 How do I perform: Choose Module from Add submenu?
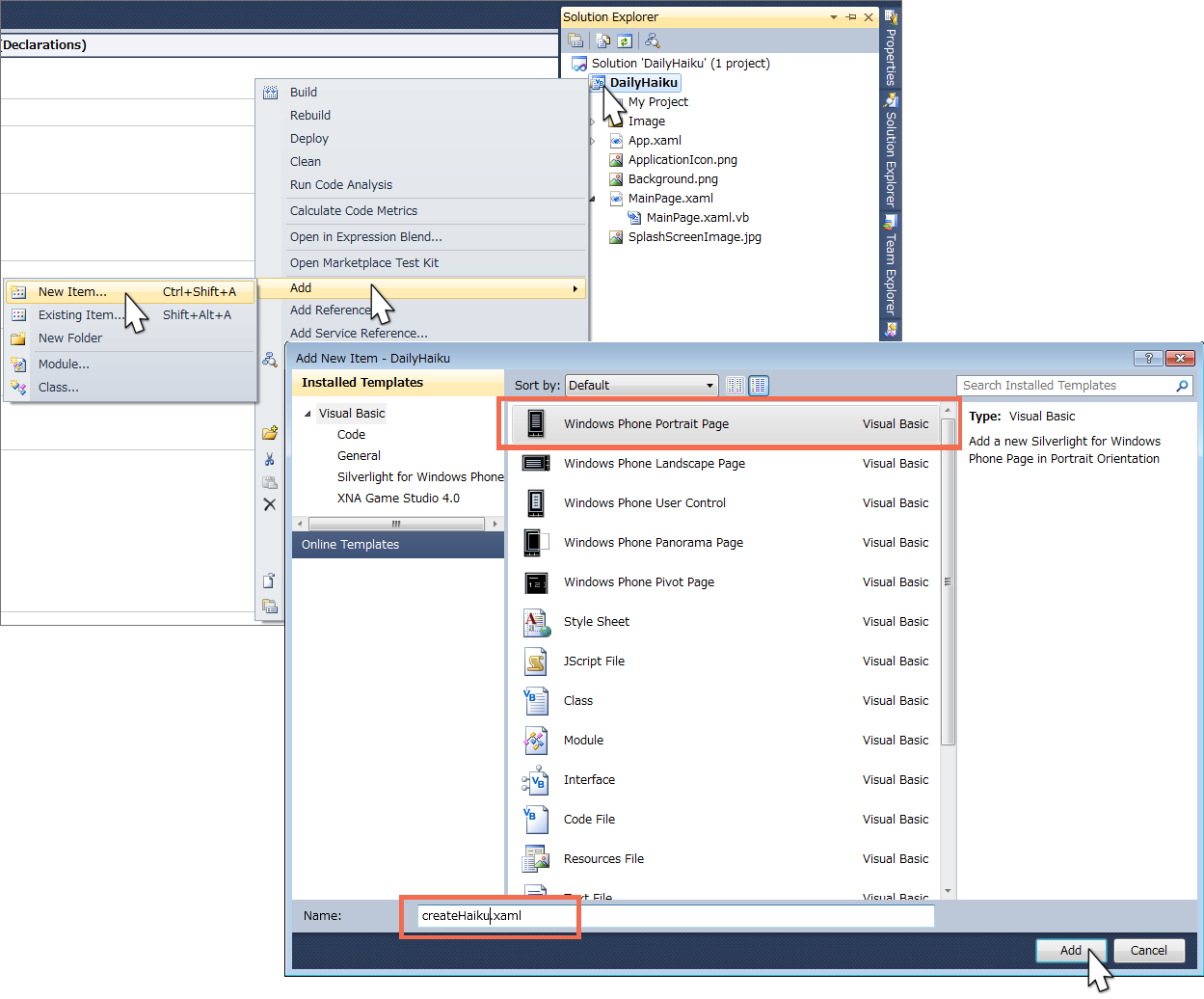pyautogui.click(x=130, y=364)
